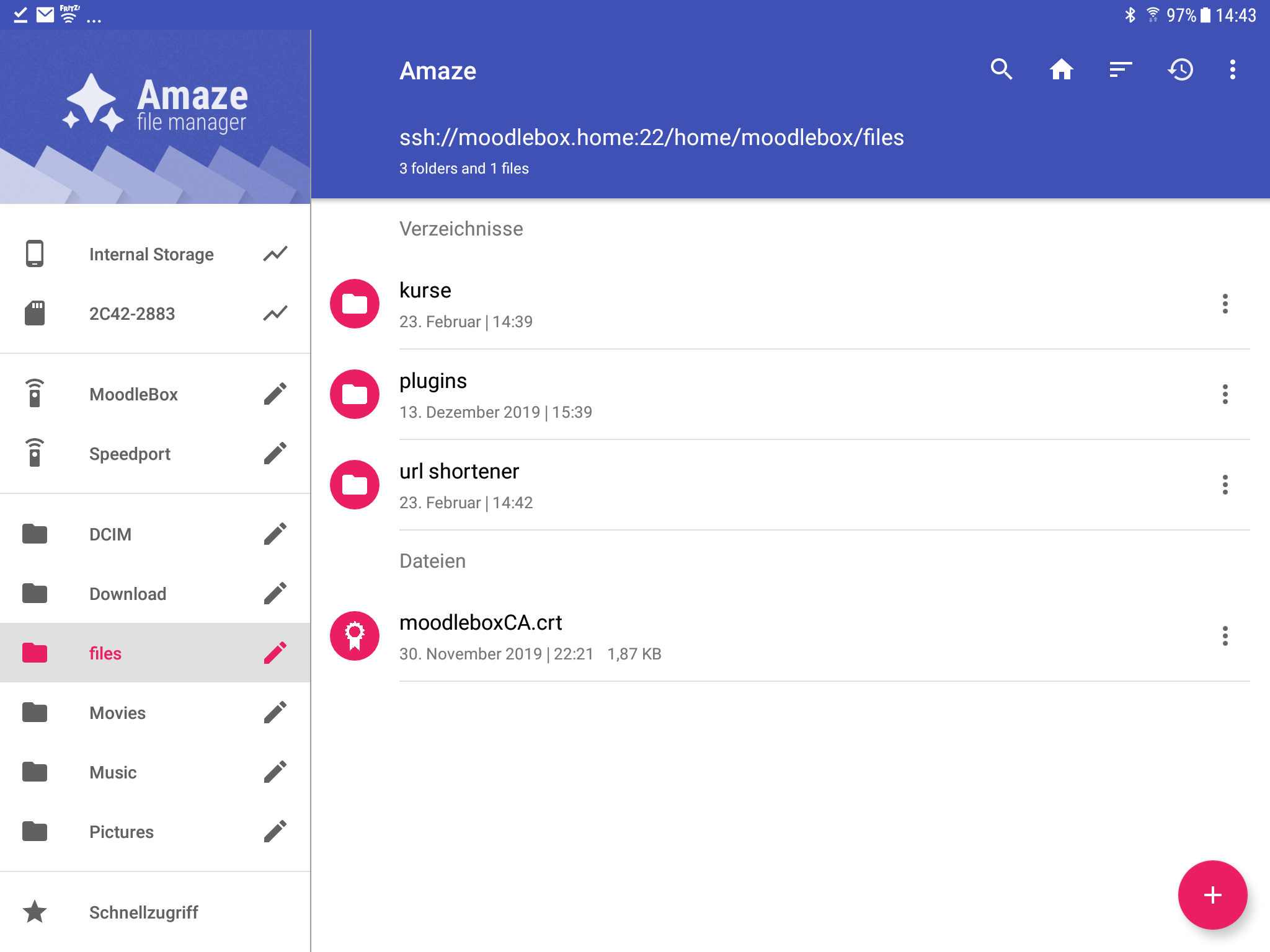Open options menu for plugins
Viewport: 1270px width, 952px height.
(x=1225, y=394)
